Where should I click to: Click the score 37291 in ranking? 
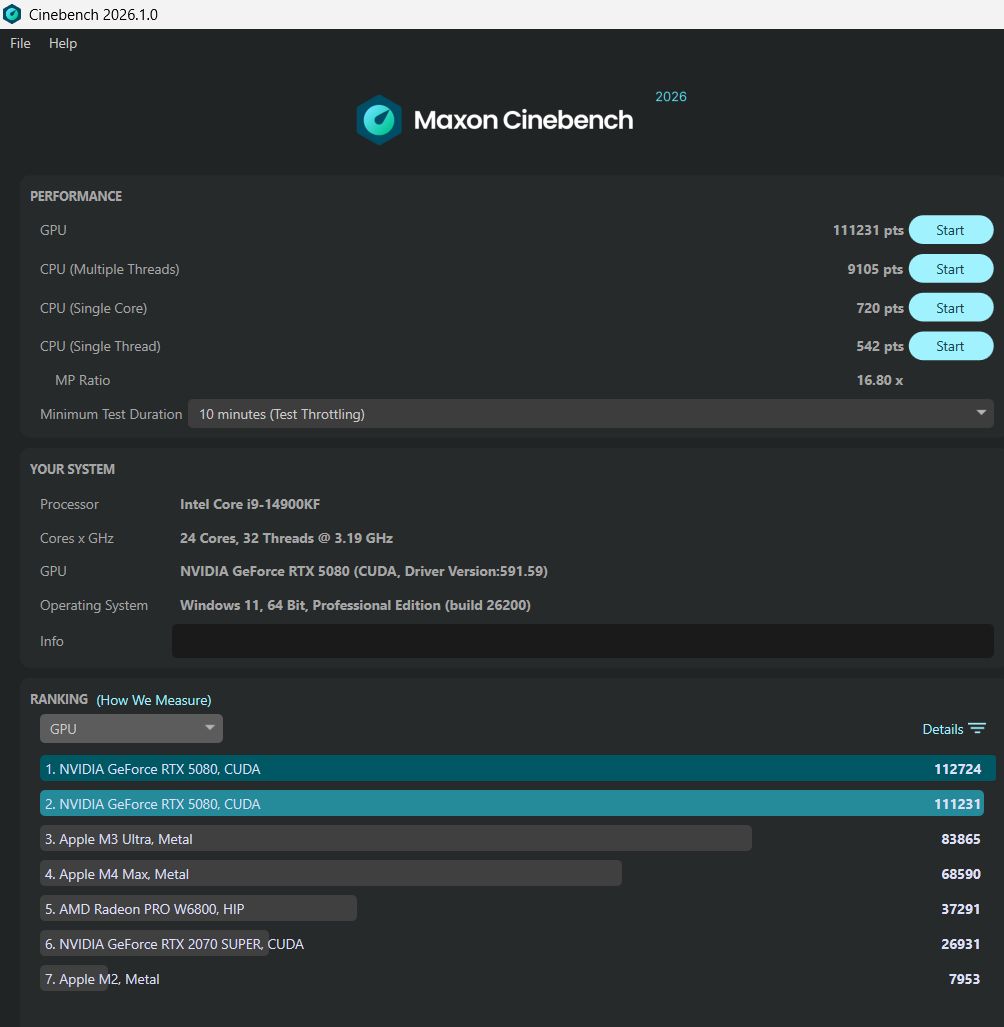click(x=960, y=908)
